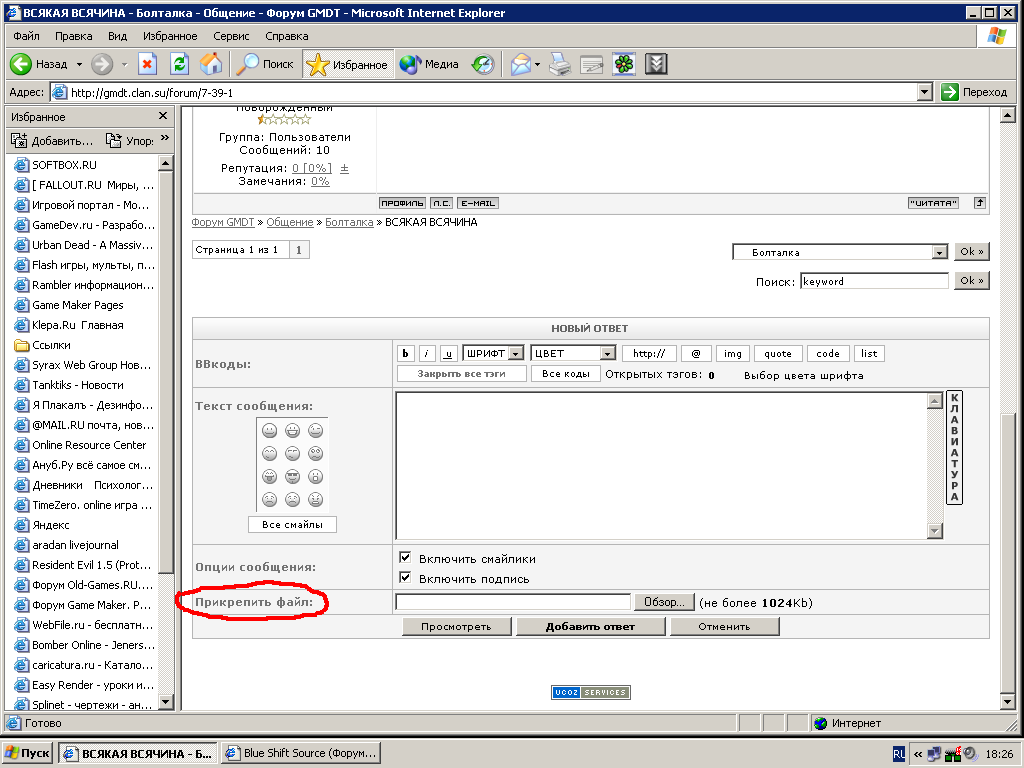Close the Избранное favorites sidebar
Image resolution: width=1024 pixels, height=768 pixels.
(x=163, y=116)
